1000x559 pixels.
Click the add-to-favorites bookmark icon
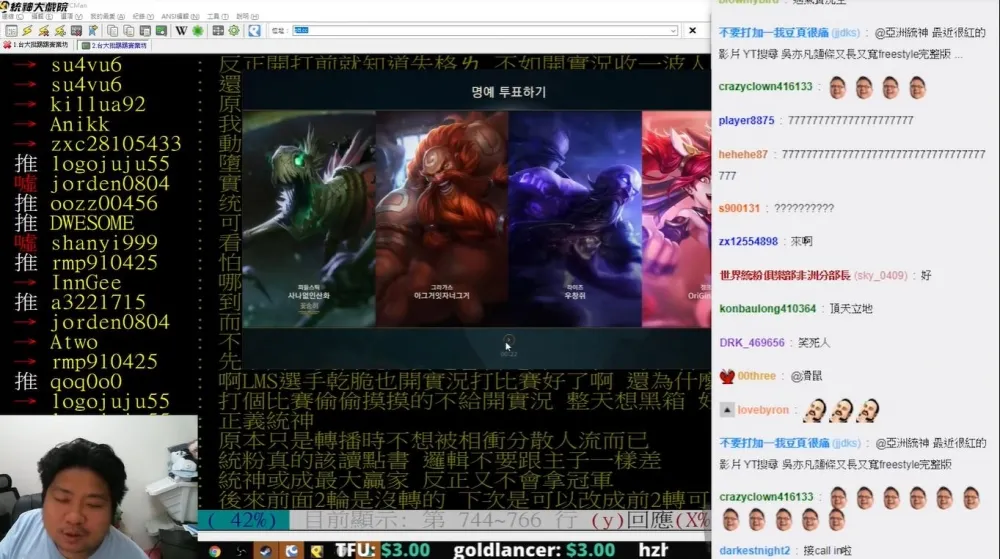(x=93, y=31)
